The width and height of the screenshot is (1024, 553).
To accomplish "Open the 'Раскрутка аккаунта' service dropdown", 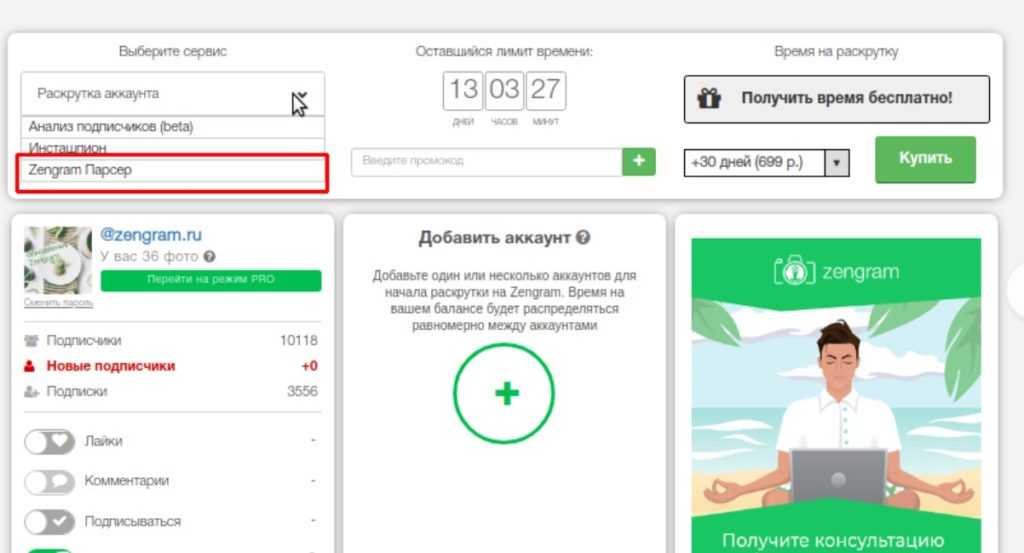I will coord(172,94).
